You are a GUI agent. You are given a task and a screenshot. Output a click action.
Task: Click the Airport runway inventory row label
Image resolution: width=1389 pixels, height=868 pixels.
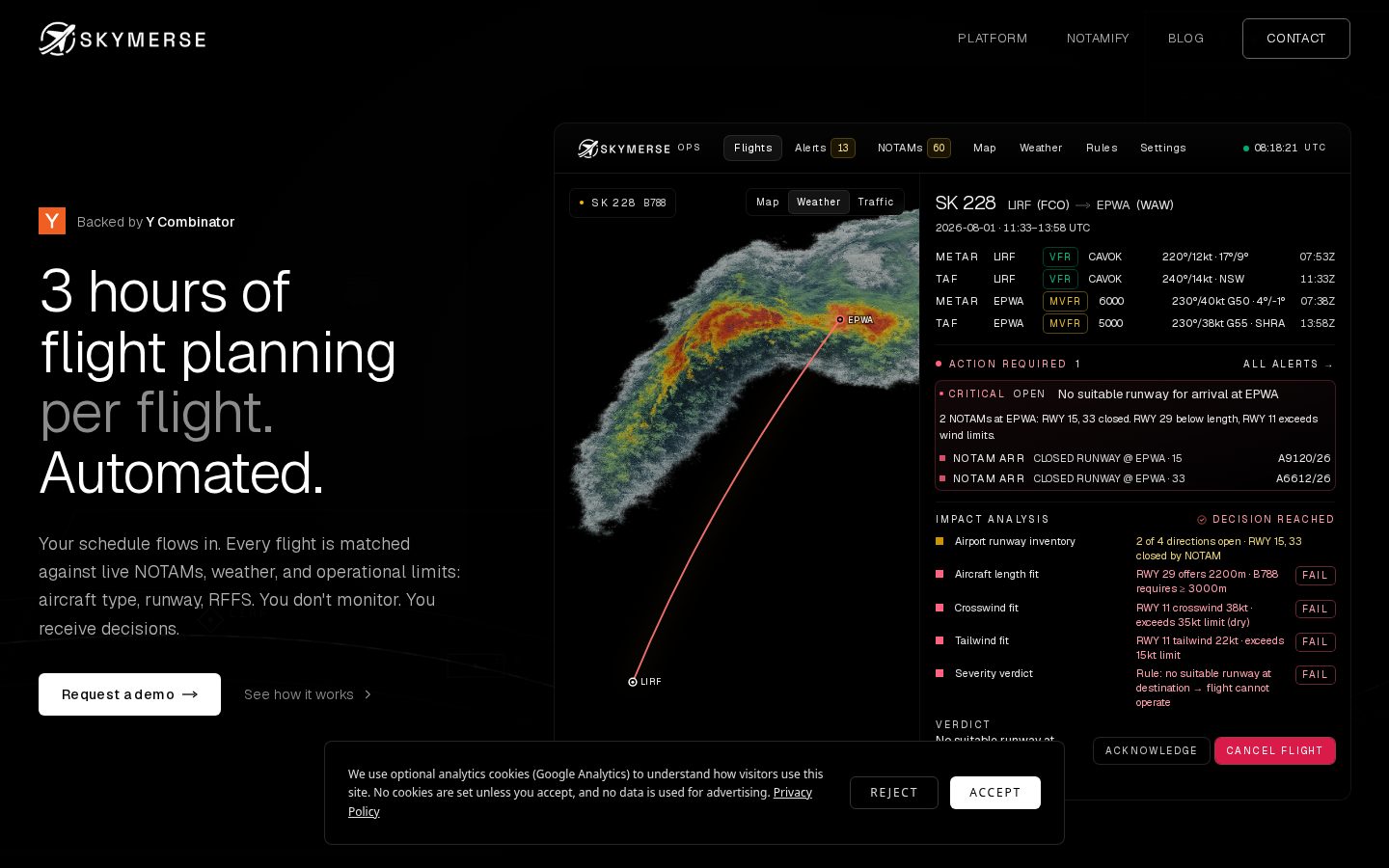click(x=1015, y=541)
